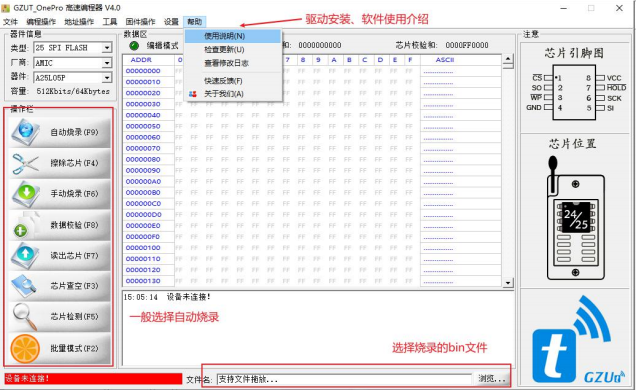Open the 地址操作 menu
The image size is (636, 390).
coord(79,21)
